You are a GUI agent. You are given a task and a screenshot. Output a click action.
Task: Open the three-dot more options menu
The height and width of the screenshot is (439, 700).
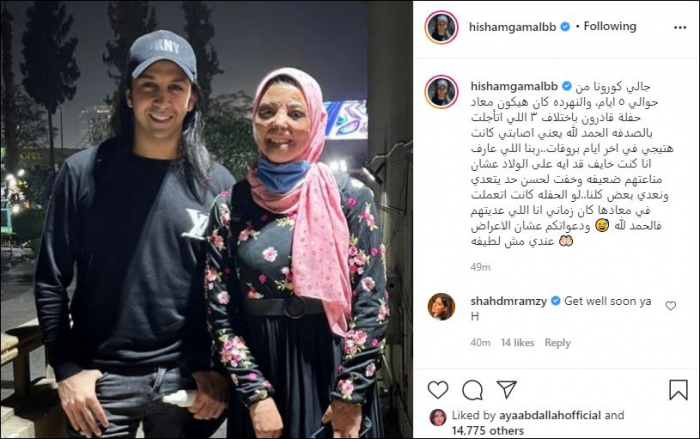click(x=680, y=28)
